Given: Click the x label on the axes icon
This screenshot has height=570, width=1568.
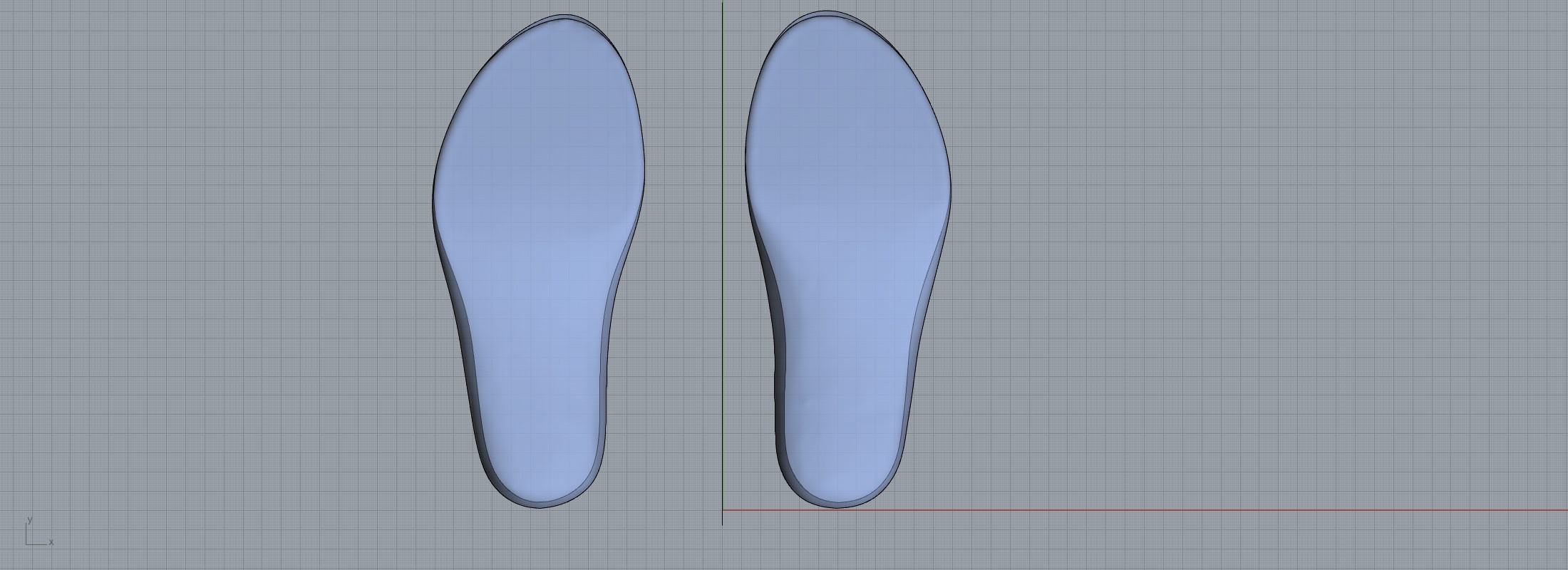Looking at the screenshot, I should 51,542.
